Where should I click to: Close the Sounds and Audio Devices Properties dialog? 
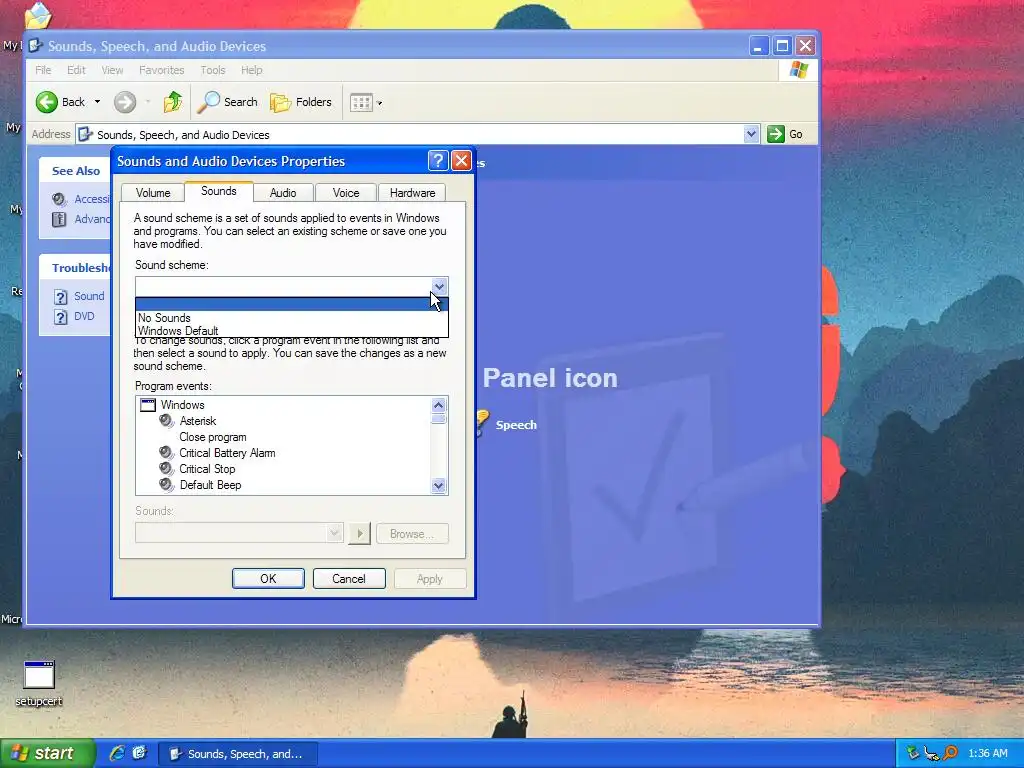461,161
